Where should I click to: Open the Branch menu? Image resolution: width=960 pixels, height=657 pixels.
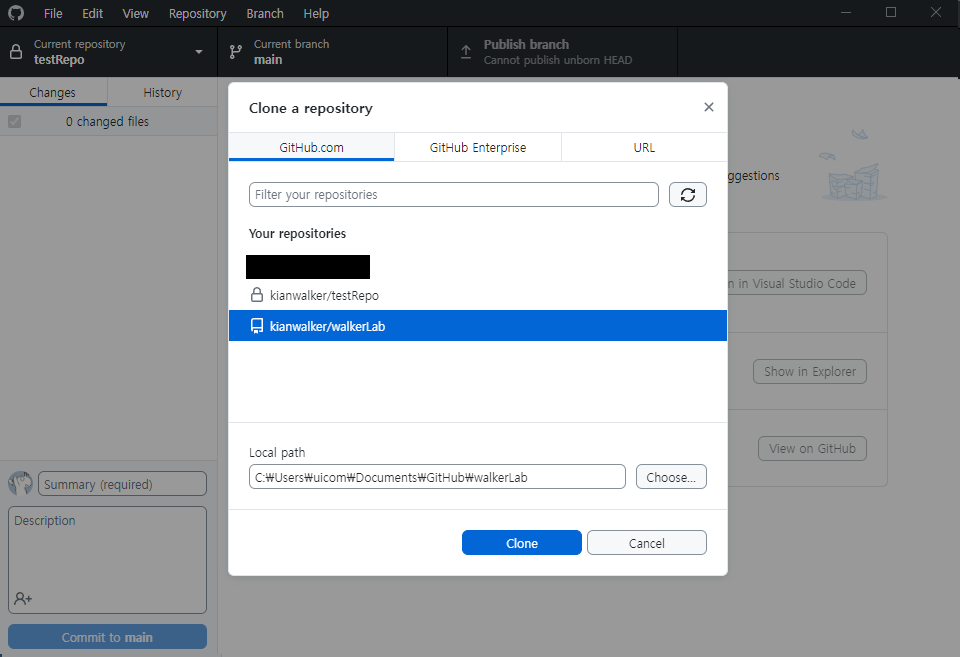[x=264, y=13]
